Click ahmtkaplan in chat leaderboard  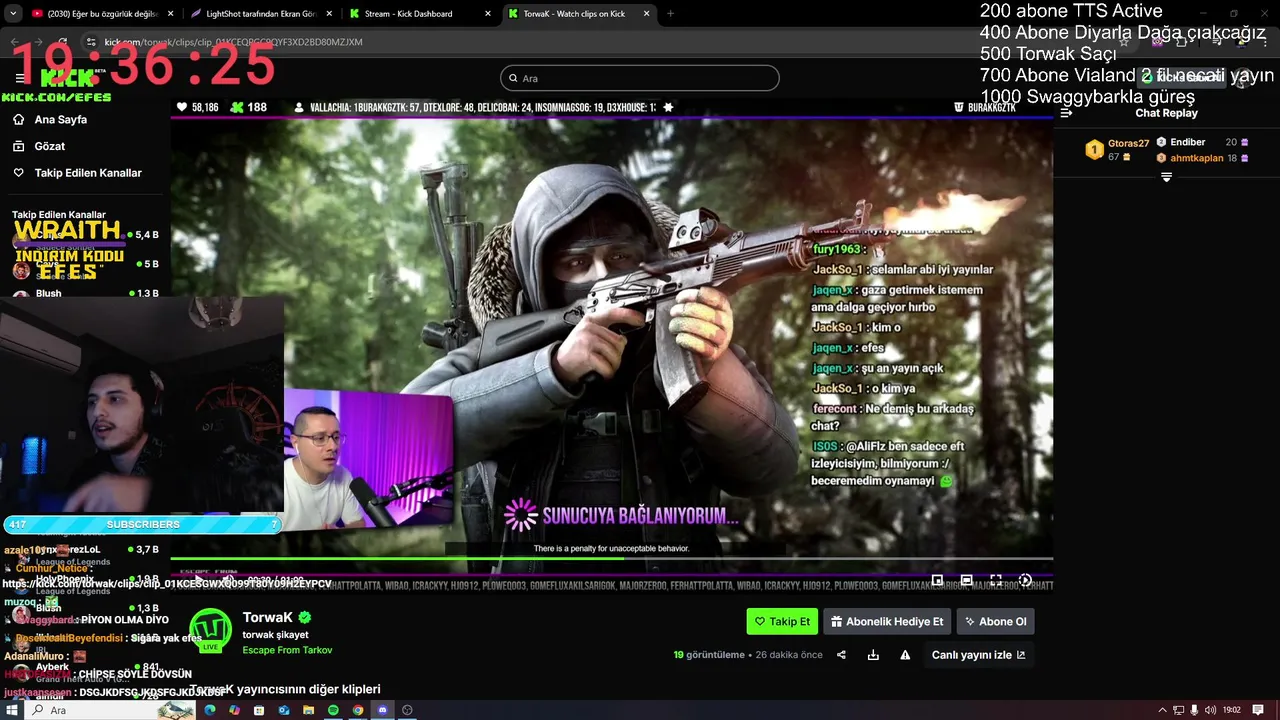(x=1197, y=158)
